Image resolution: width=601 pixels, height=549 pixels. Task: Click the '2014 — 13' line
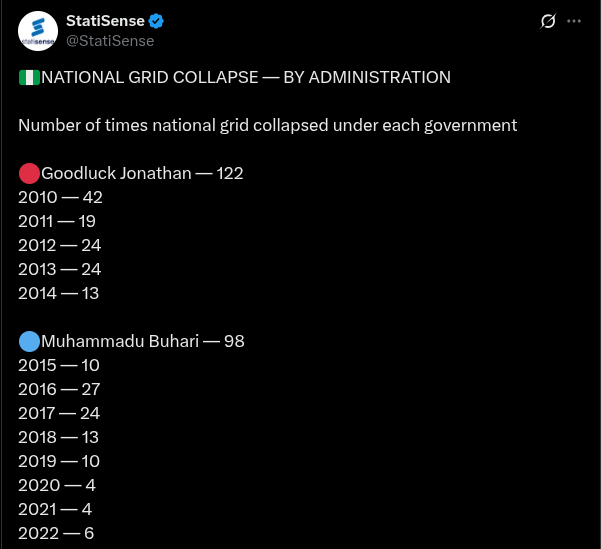coord(59,294)
